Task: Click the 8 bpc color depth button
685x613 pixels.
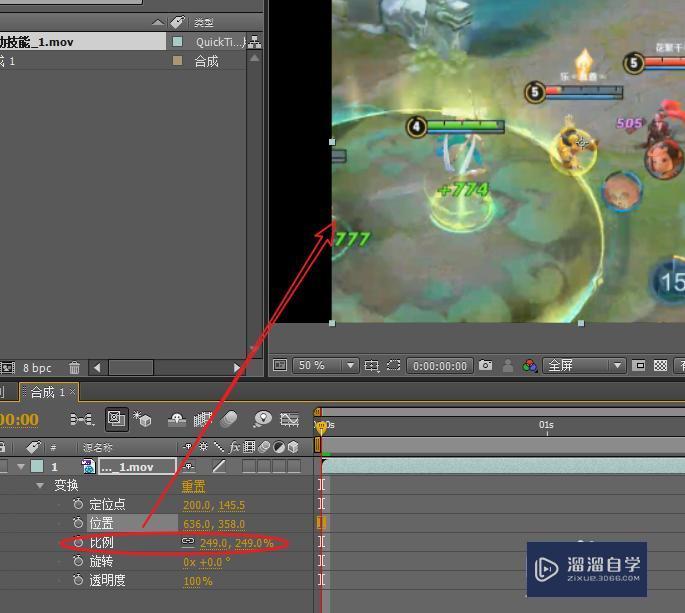Action: pyautogui.click(x=37, y=368)
